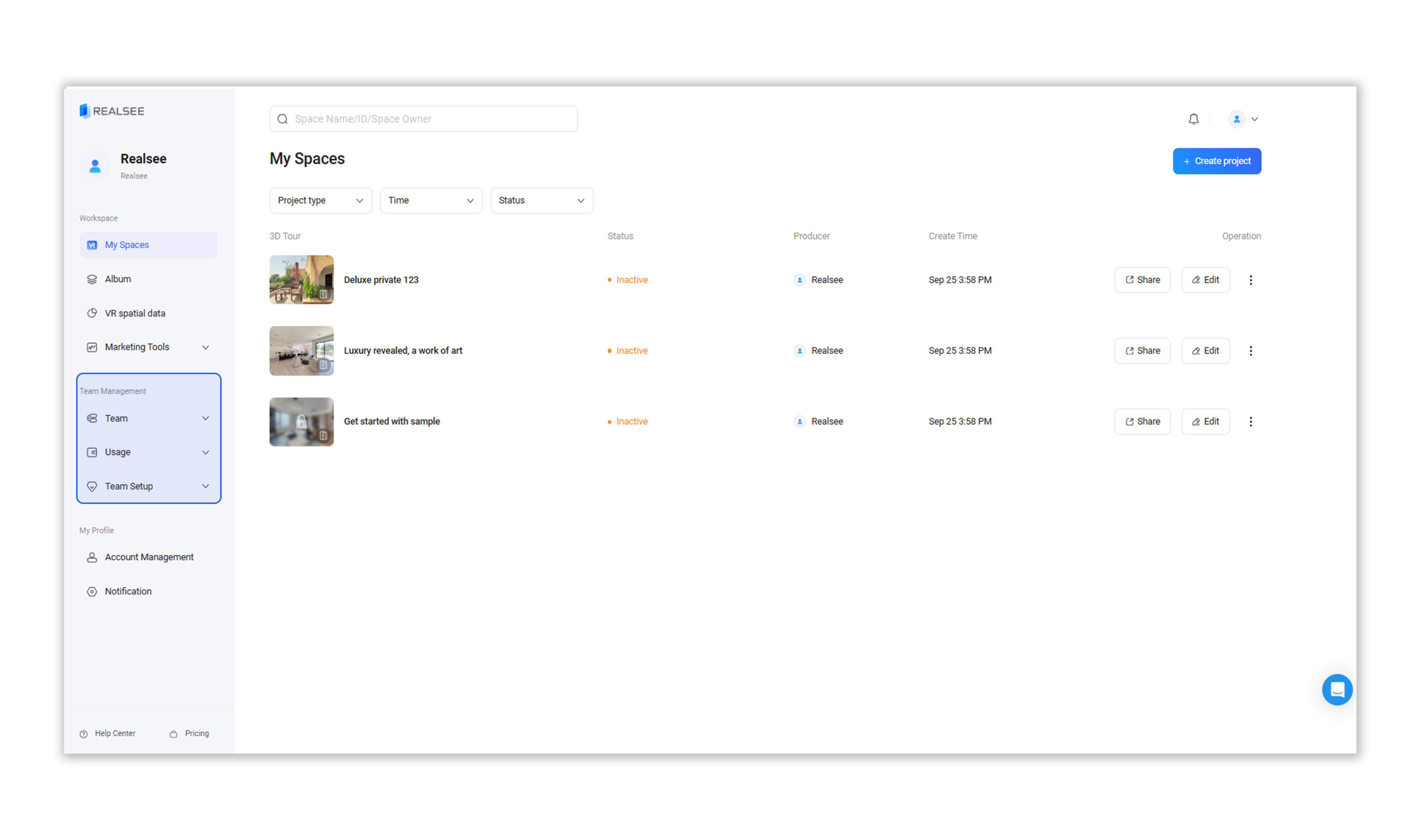Go to Album in Workspace
Screen dimensions: 1423x840
click(118, 279)
